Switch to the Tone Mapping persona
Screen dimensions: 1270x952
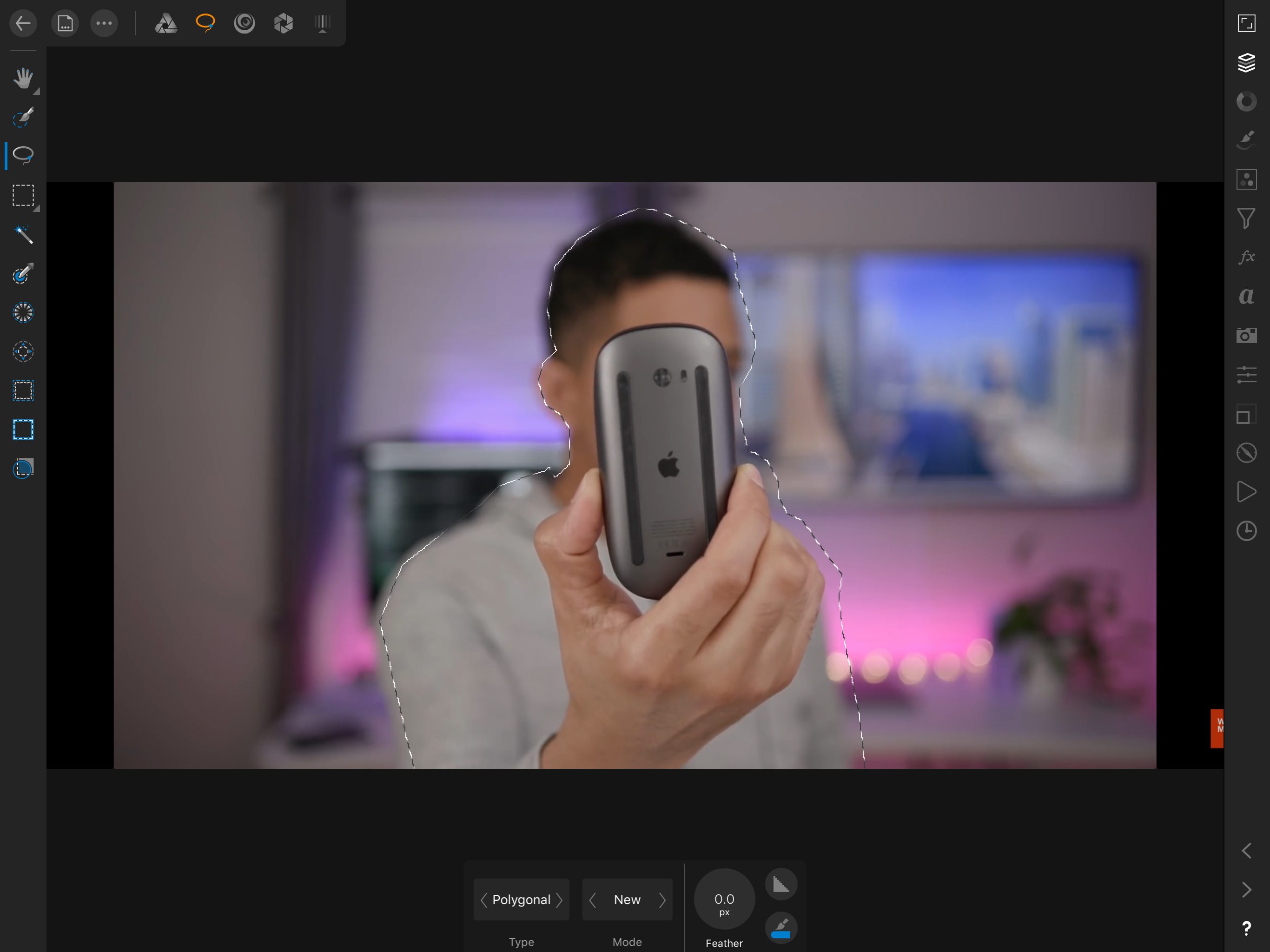[323, 24]
